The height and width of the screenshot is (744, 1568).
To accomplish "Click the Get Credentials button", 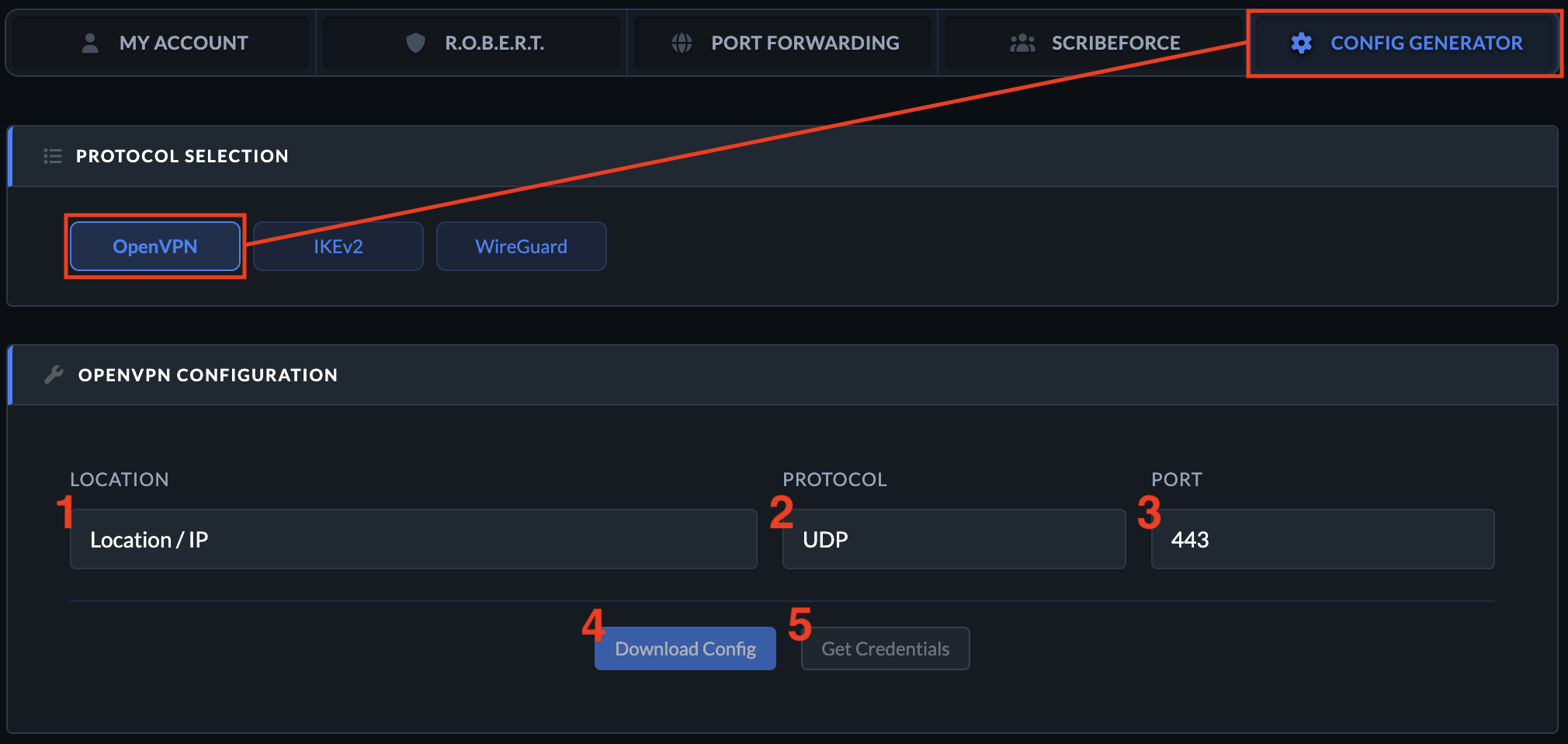I will pyautogui.click(x=885, y=648).
